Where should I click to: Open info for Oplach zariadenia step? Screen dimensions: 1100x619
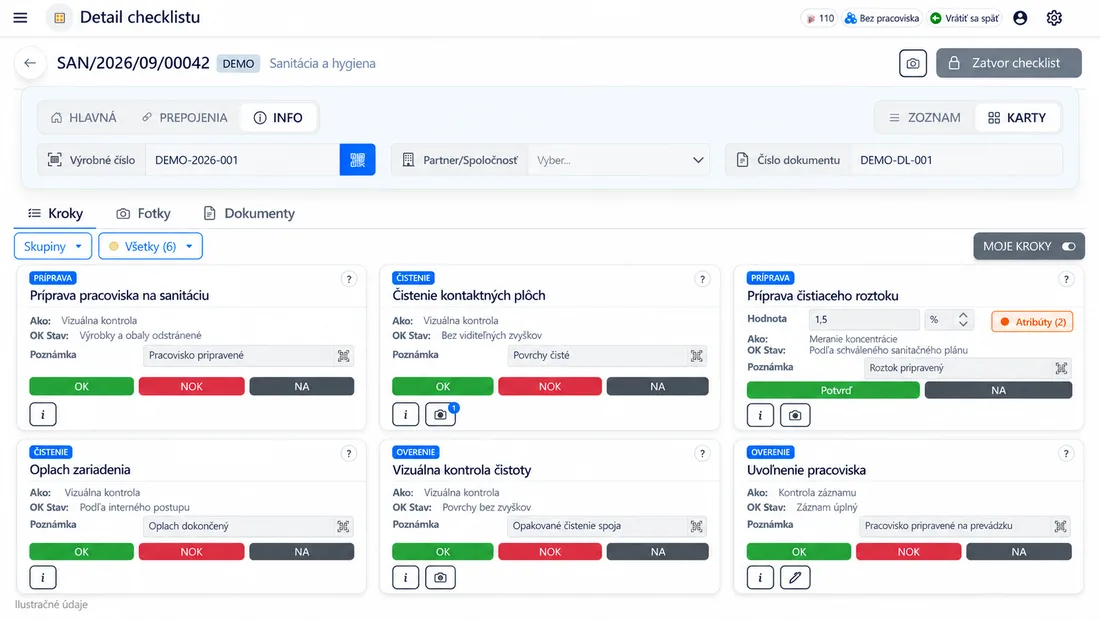click(x=43, y=578)
